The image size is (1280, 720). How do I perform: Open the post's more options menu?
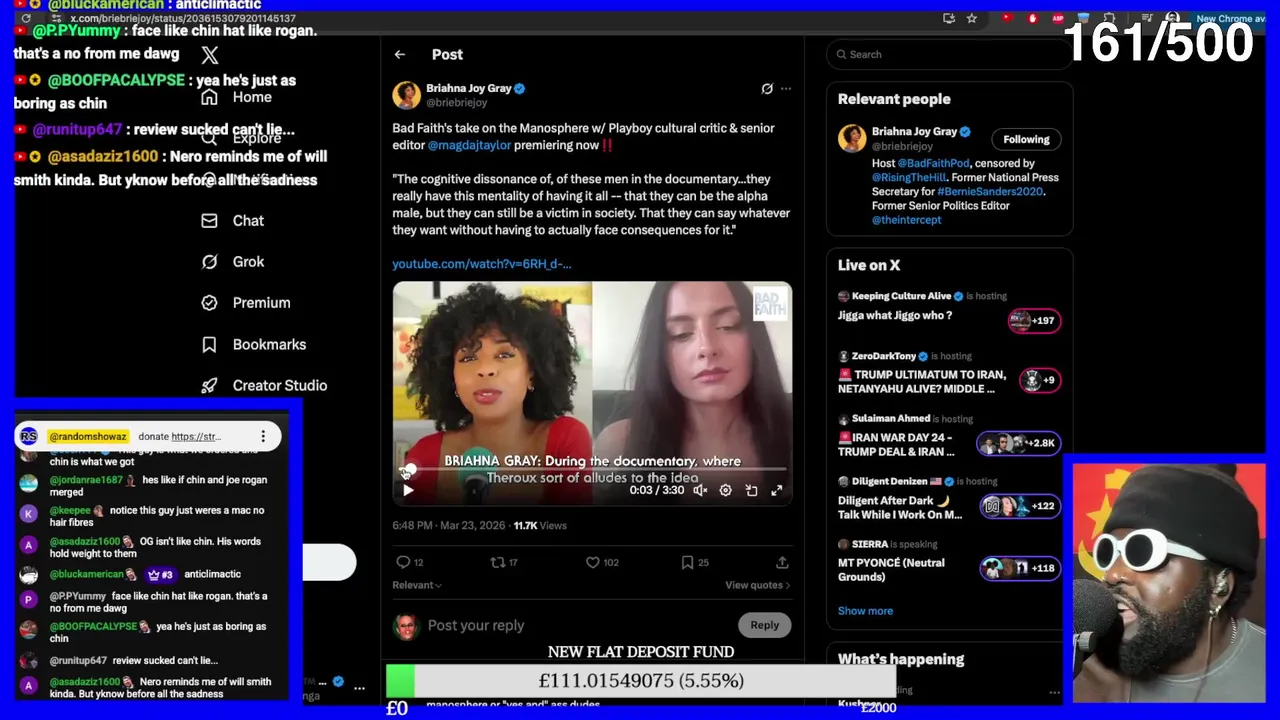786,89
